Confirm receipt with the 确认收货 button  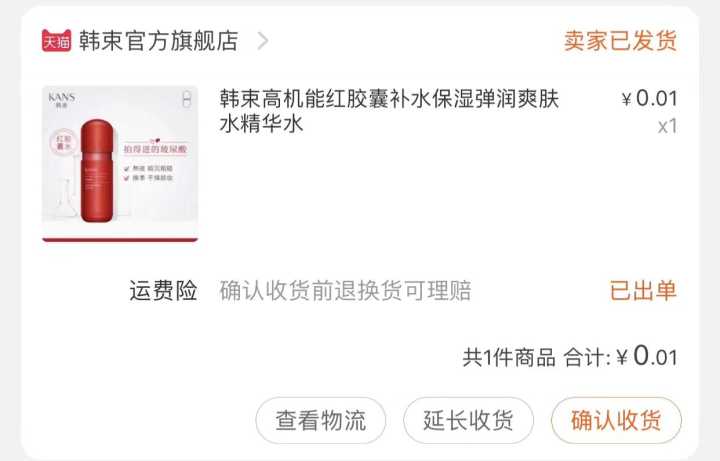pos(616,420)
